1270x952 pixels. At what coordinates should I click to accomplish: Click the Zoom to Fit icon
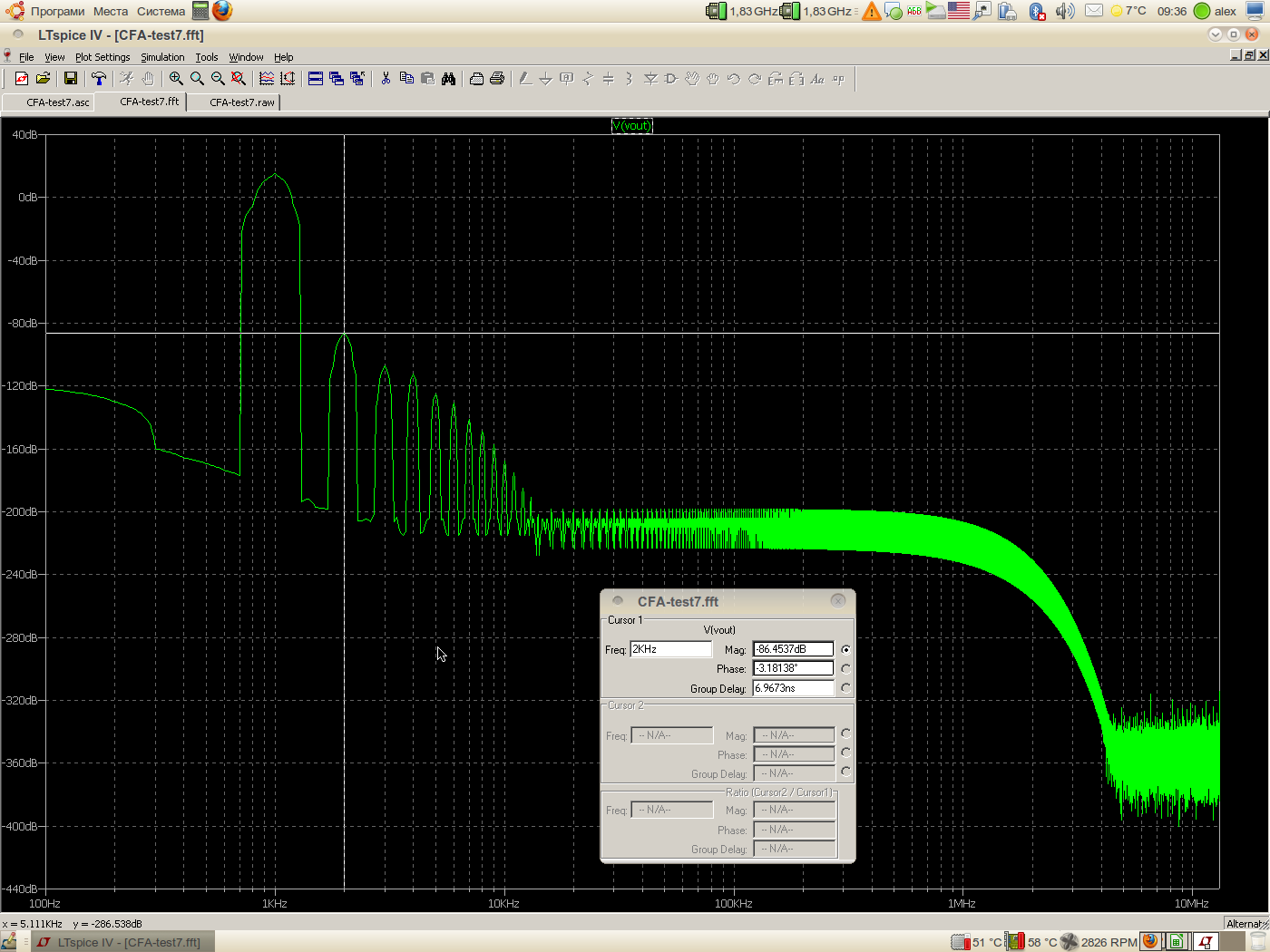(x=239, y=79)
